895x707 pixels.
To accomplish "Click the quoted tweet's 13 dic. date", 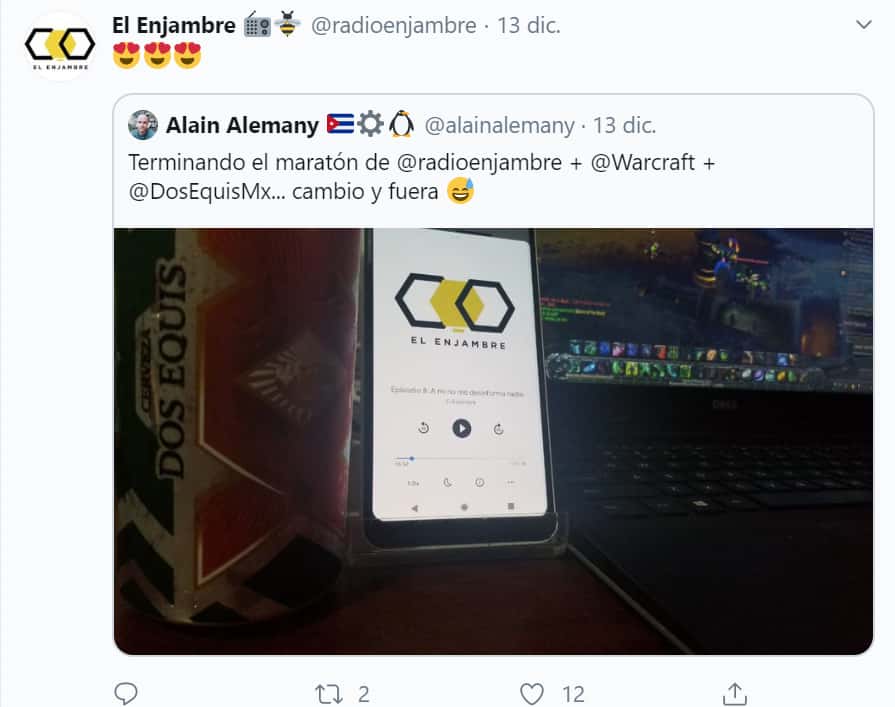I will (x=624, y=126).
